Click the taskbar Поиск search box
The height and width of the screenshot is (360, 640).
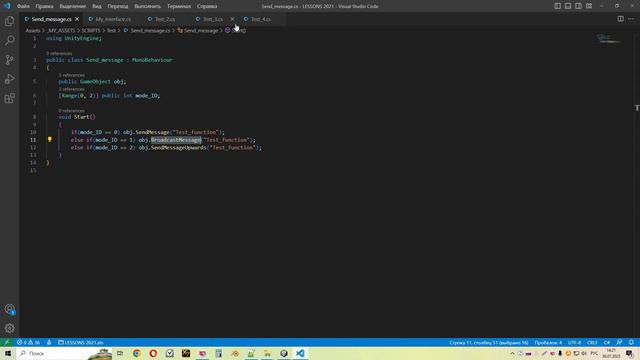click(63, 353)
